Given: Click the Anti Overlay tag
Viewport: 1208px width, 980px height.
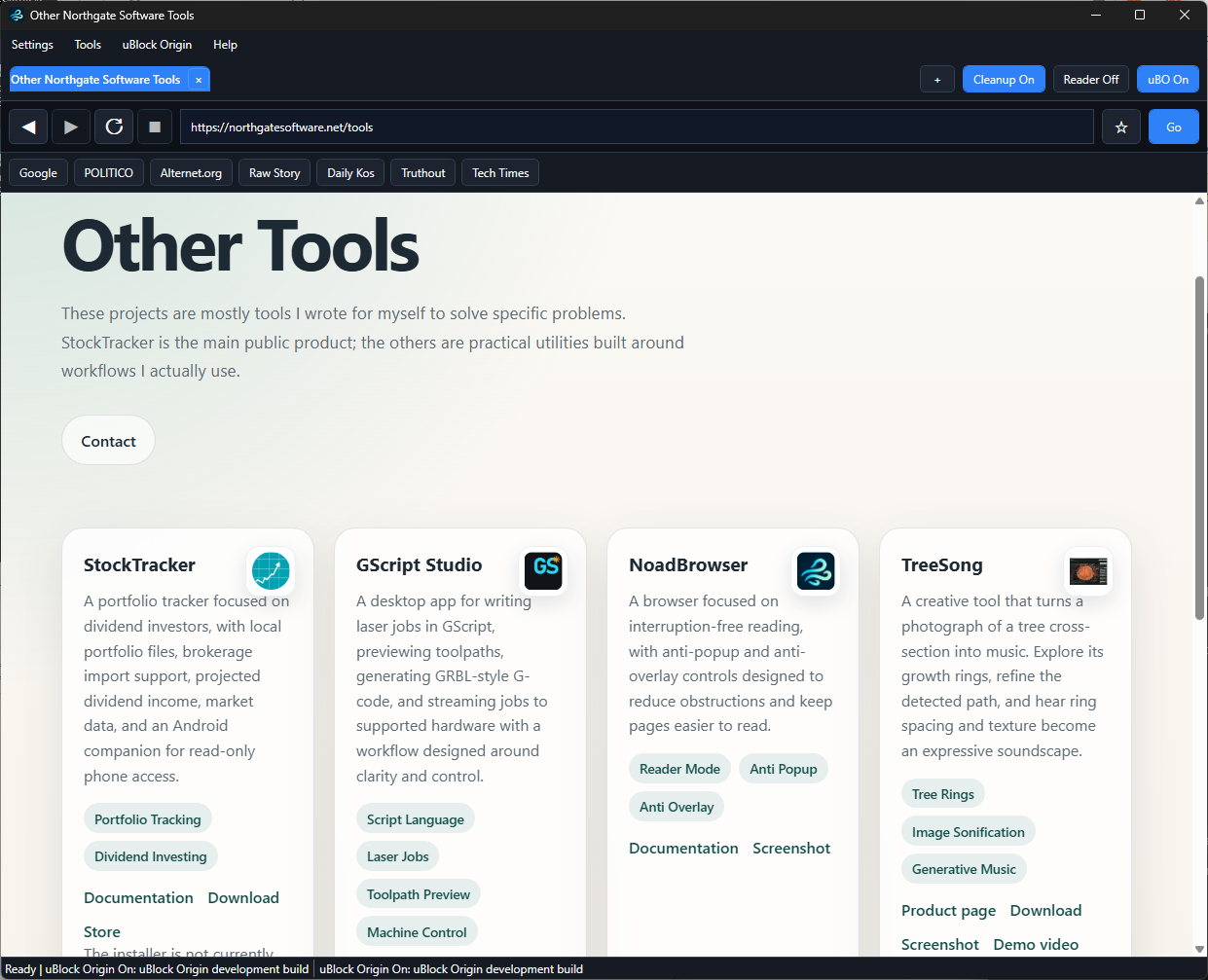Looking at the screenshot, I should pyautogui.click(x=677, y=807).
